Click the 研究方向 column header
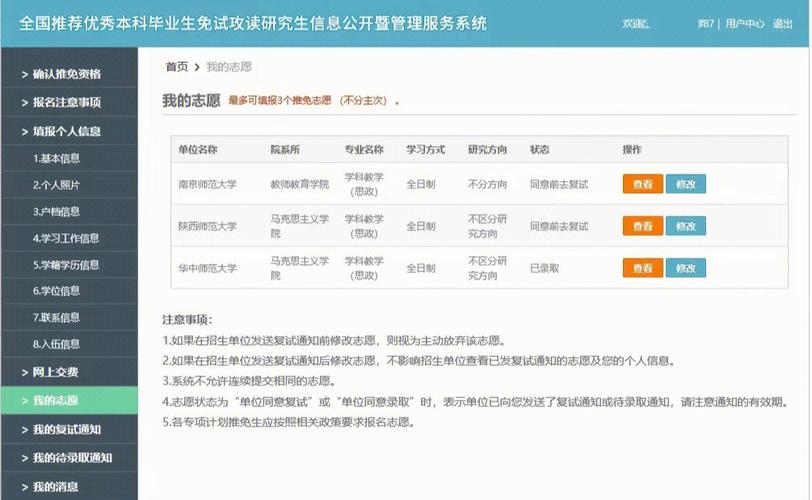This screenshot has height=500, width=812. [487, 150]
